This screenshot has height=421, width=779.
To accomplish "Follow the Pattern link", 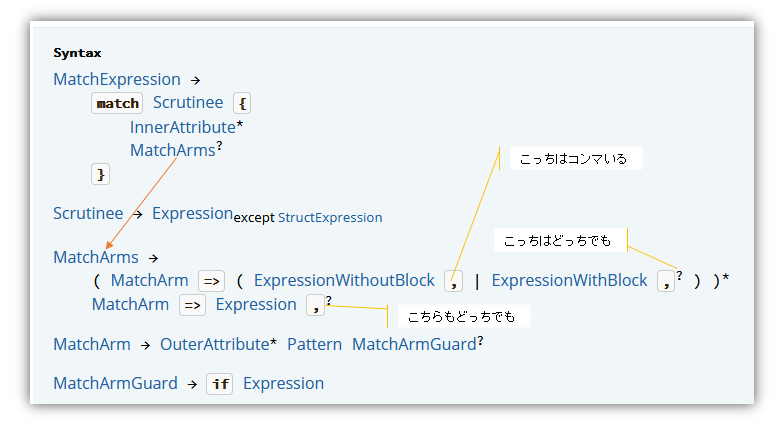I will 315,344.
